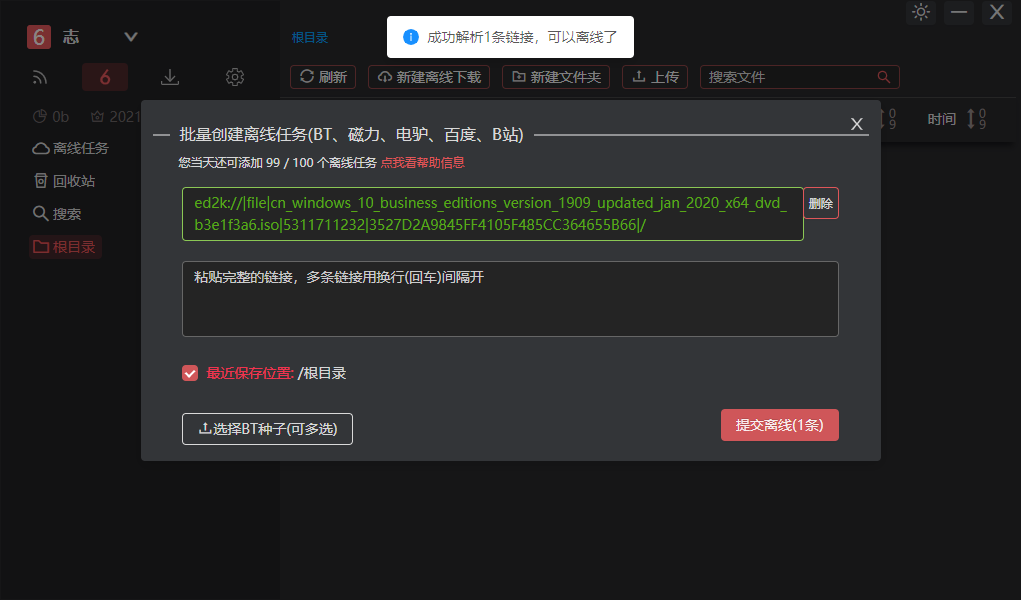Uncheck 最近保存位置 checkbox

pos(190,373)
